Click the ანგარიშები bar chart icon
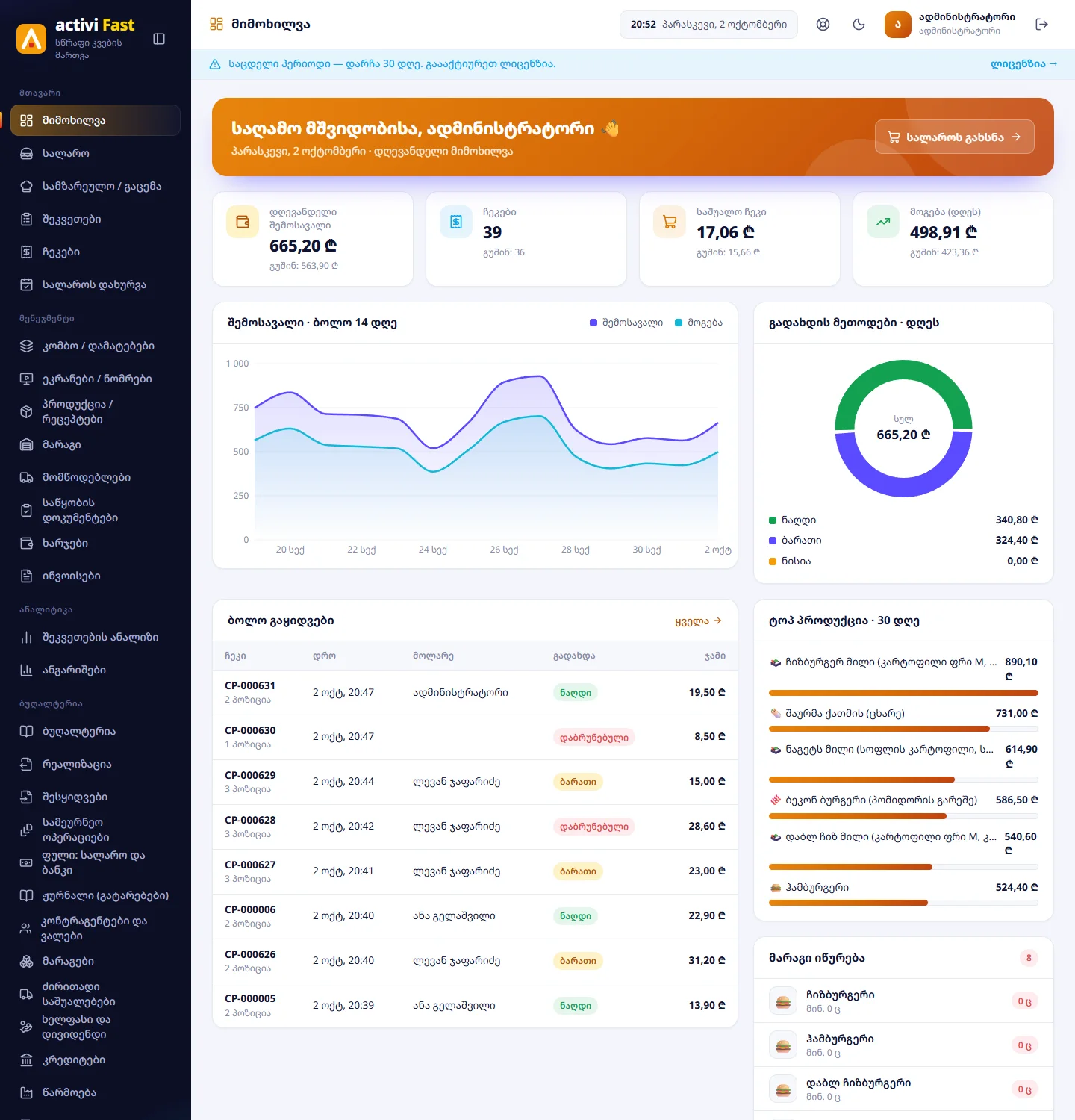This screenshot has width=1075, height=1120. (x=26, y=670)
